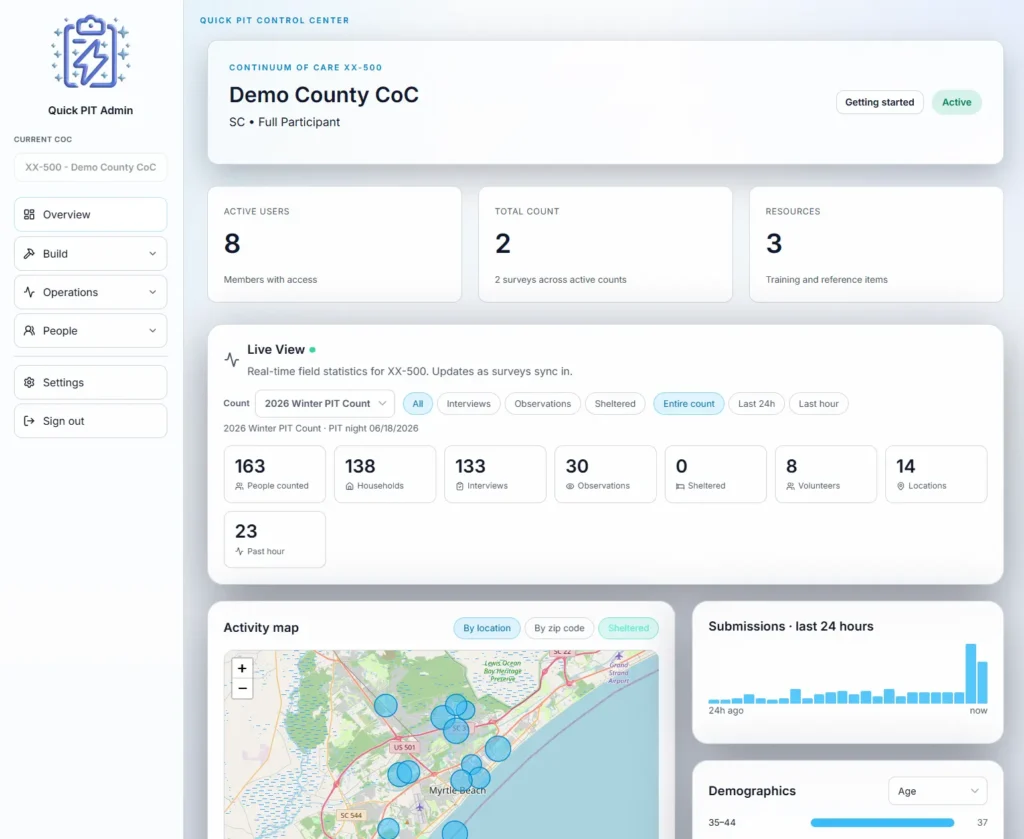Click the Volunteers users icon

tap(791, 486)
